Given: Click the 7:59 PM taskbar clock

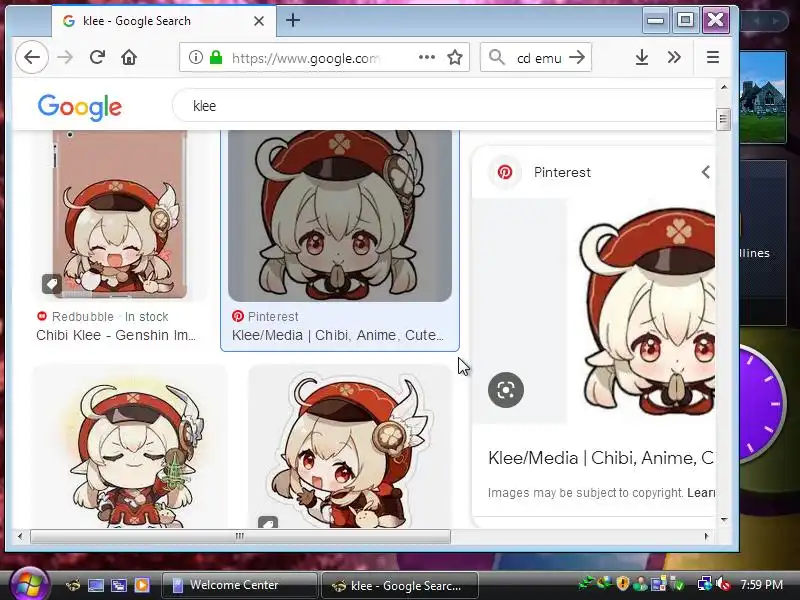Looking at the screenshot, I should [x=761, y=585].
